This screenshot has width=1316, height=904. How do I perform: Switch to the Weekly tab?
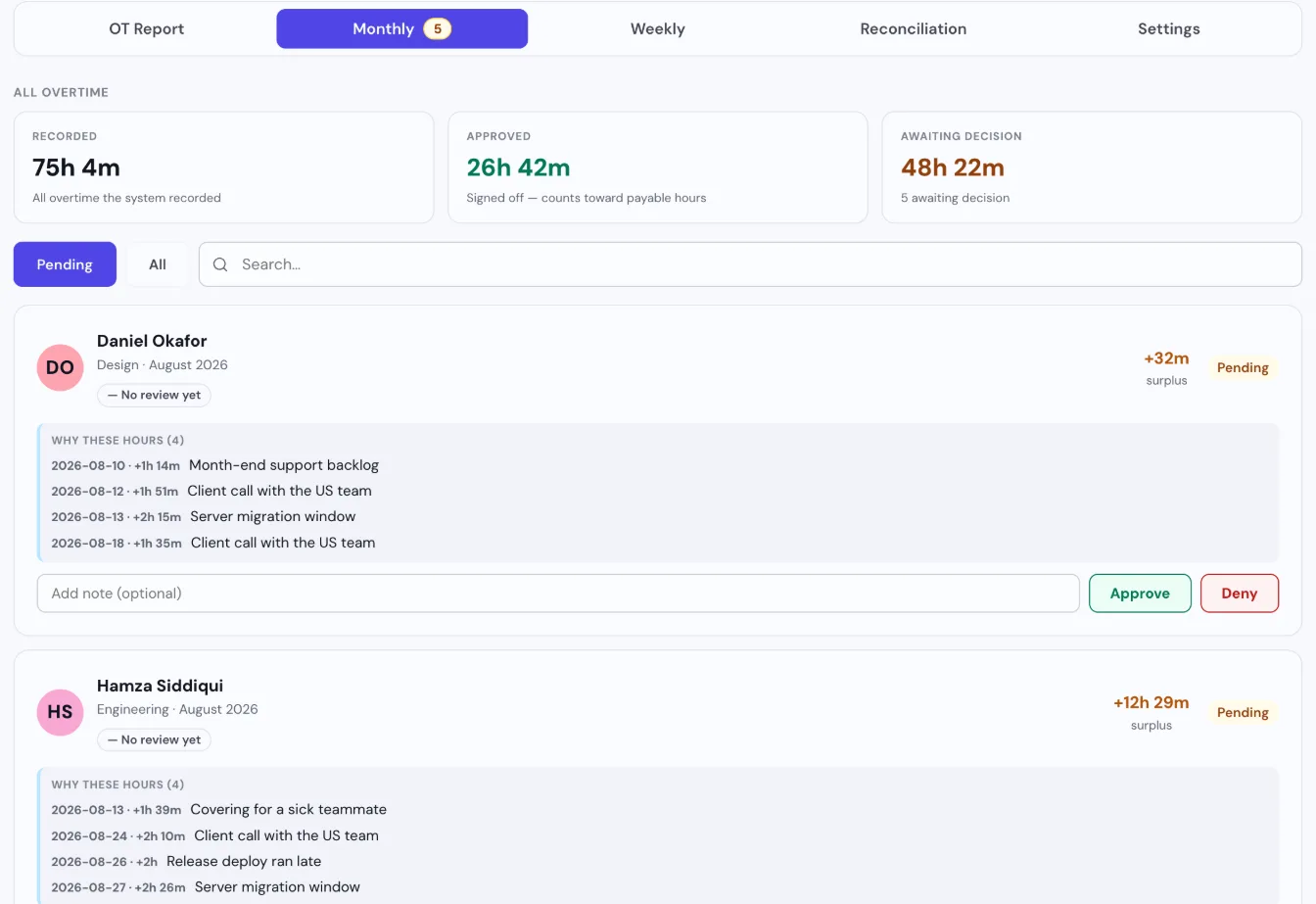pos(657,28)
